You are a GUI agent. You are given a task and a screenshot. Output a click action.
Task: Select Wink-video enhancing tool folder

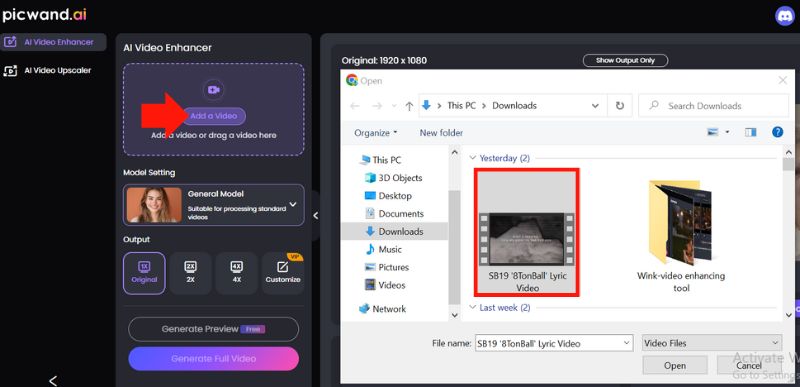pyautogui.click(x=681, y=237)
